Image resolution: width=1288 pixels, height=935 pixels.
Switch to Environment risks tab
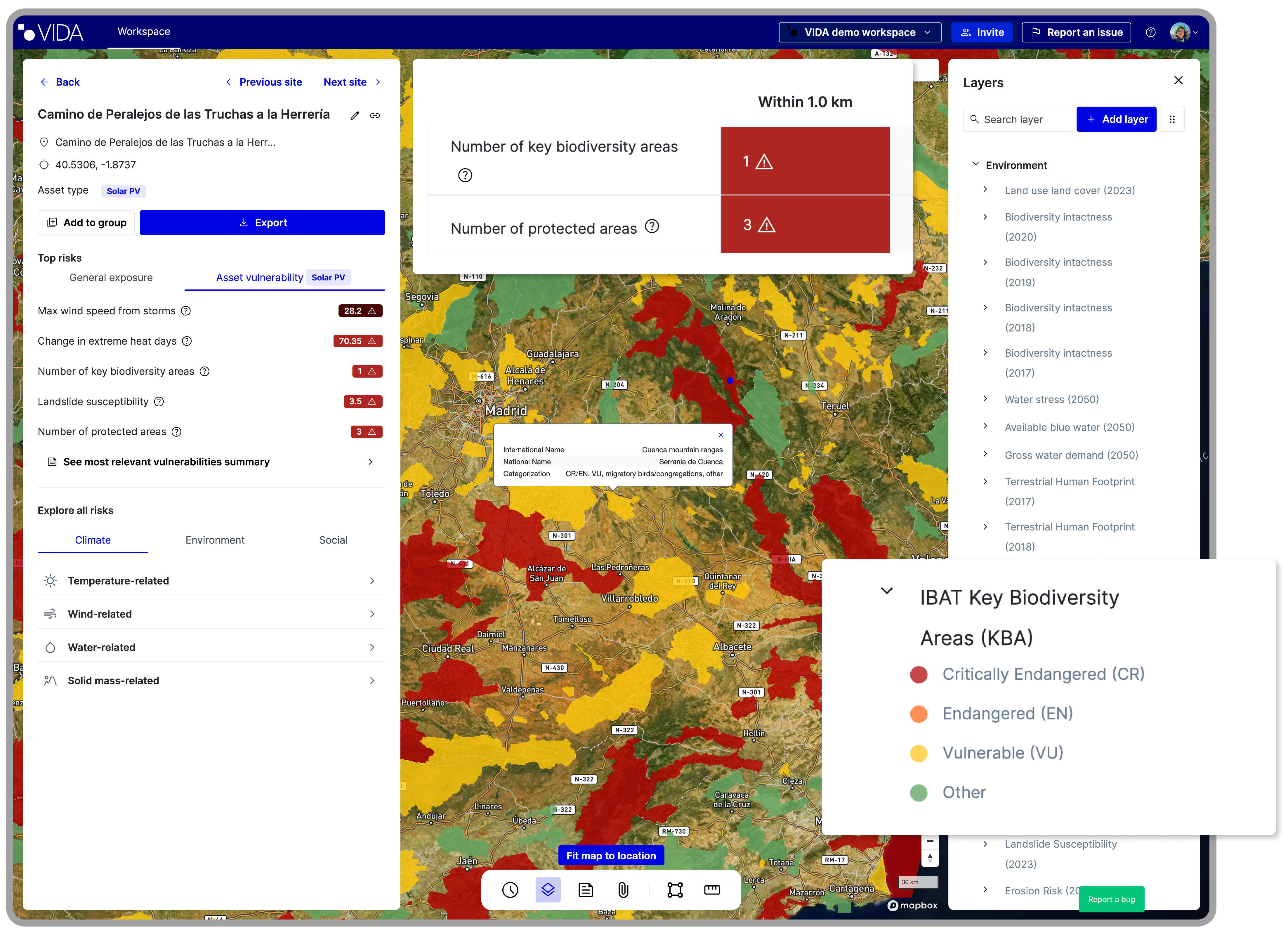pyautogui.click(x=215, y=540)
